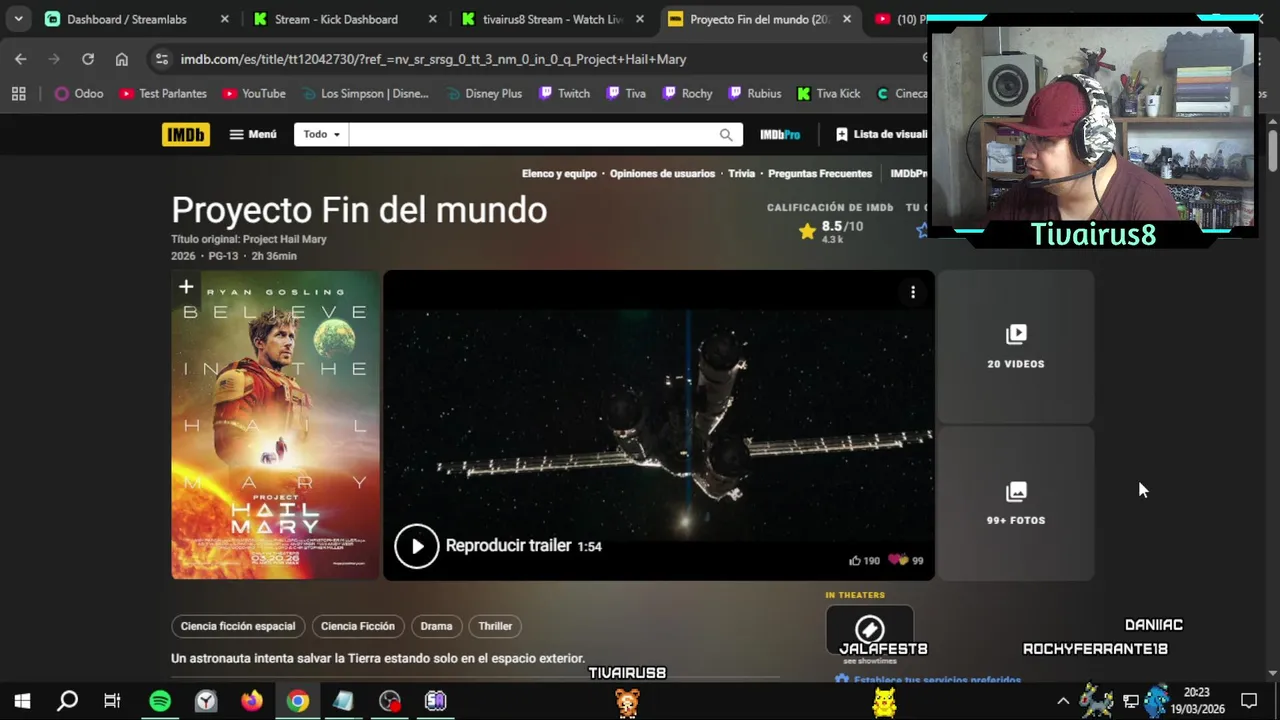Open the Los Simpson Disney bookmark
Screen dimensions: 1280x720
click(x=364, y=93)
